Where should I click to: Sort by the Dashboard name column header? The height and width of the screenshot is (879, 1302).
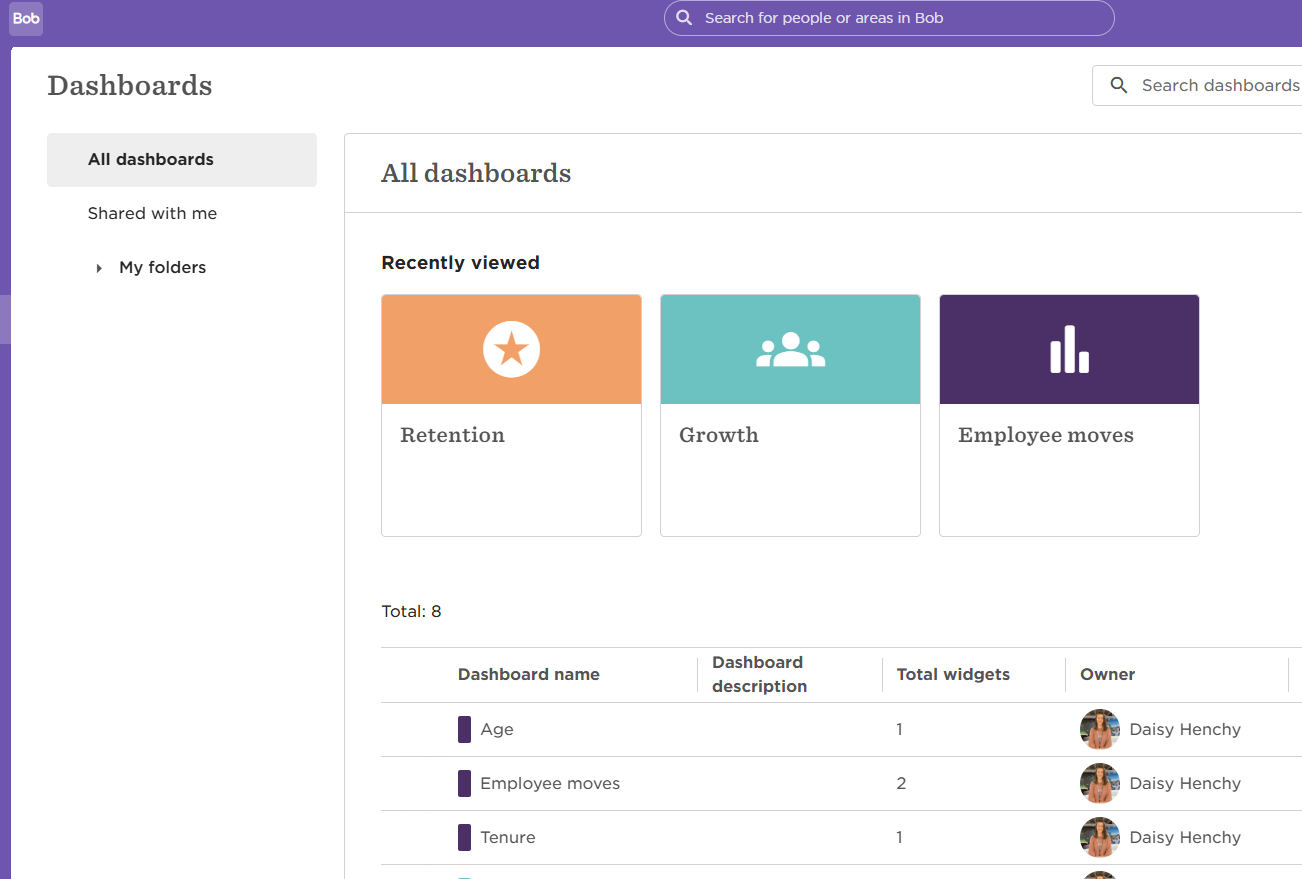(x=528, y=675)
